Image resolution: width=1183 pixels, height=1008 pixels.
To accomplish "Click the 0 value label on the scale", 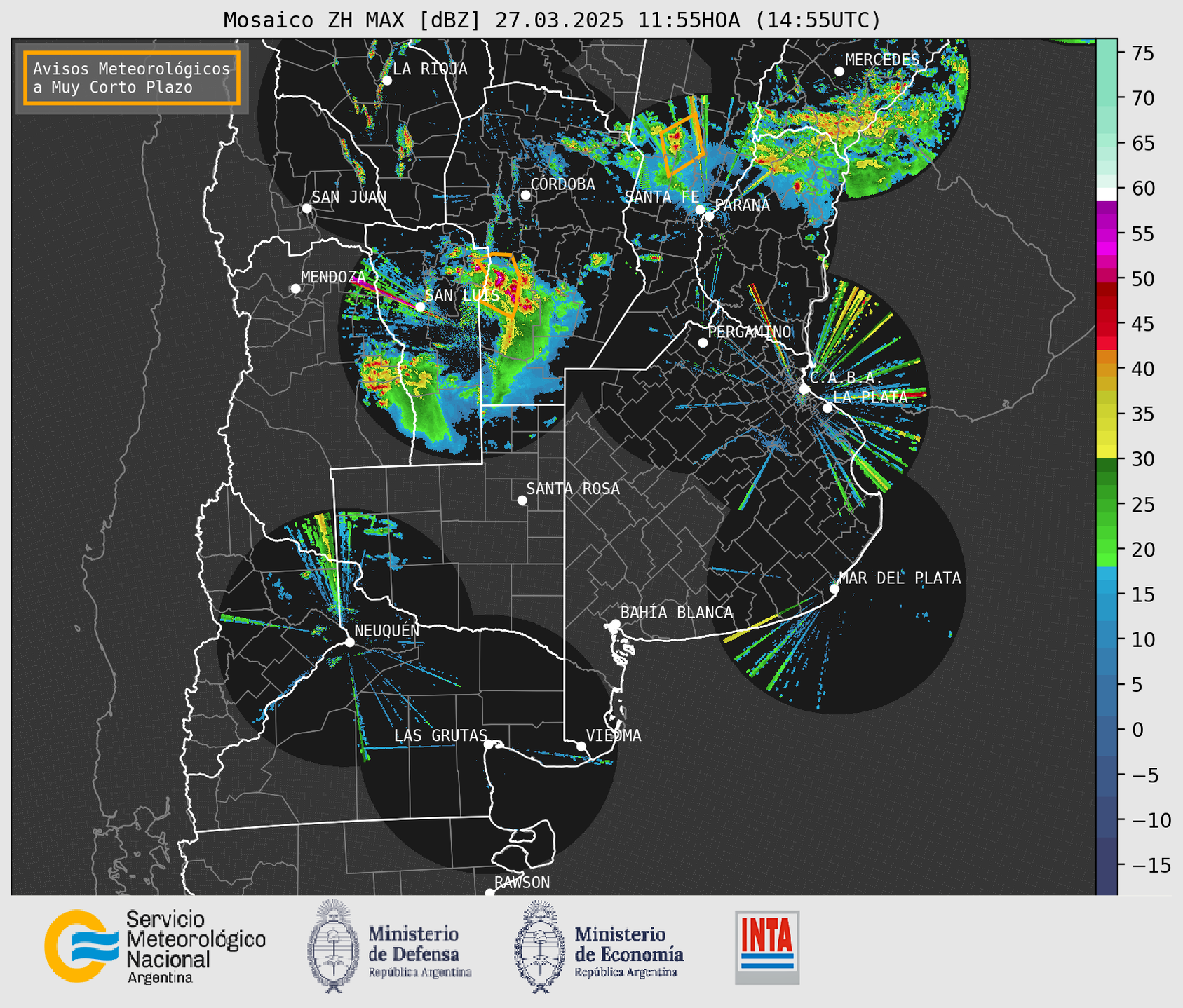I will 1137,730.
